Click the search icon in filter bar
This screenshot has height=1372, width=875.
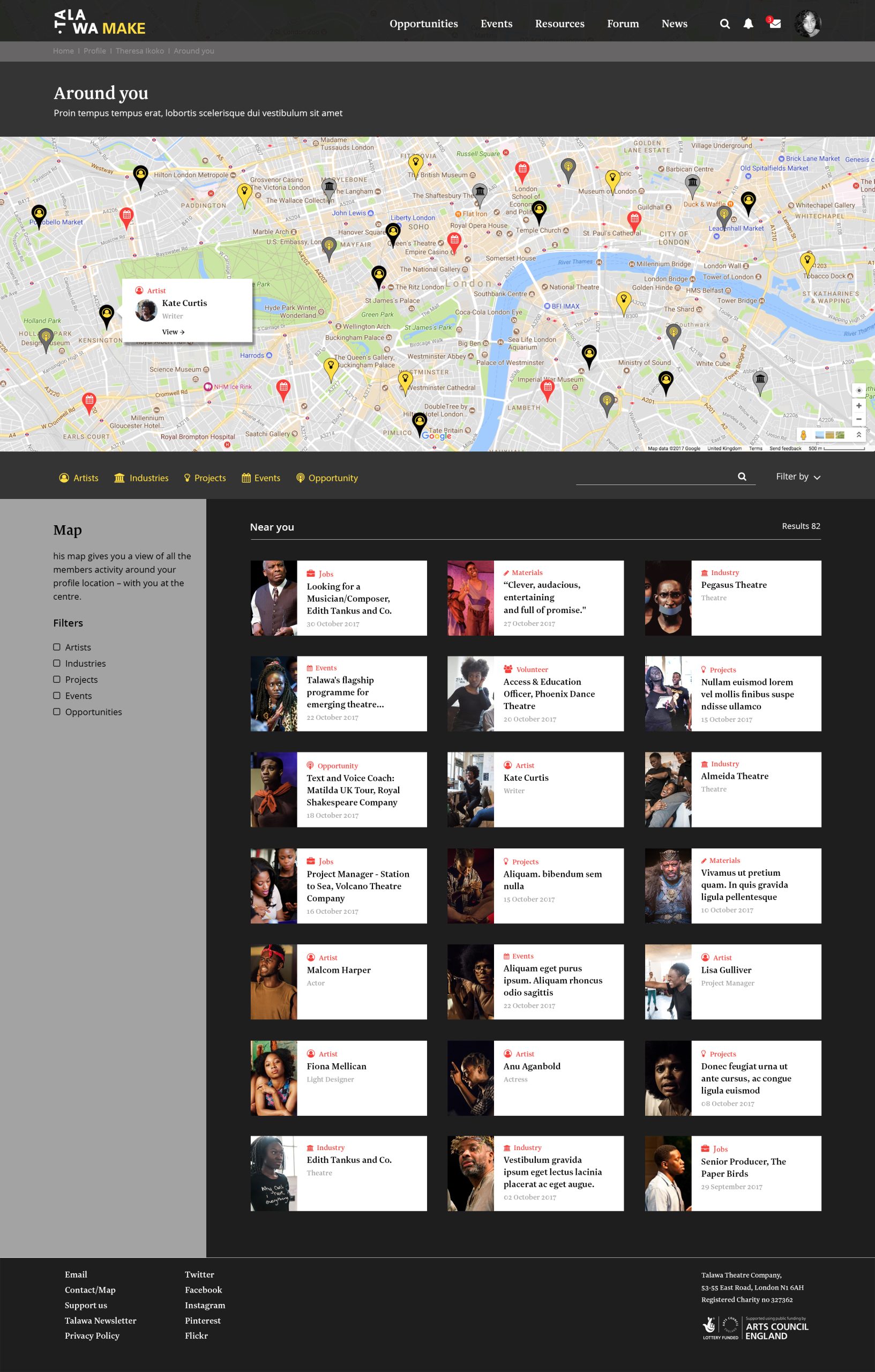tap(742, 476)
